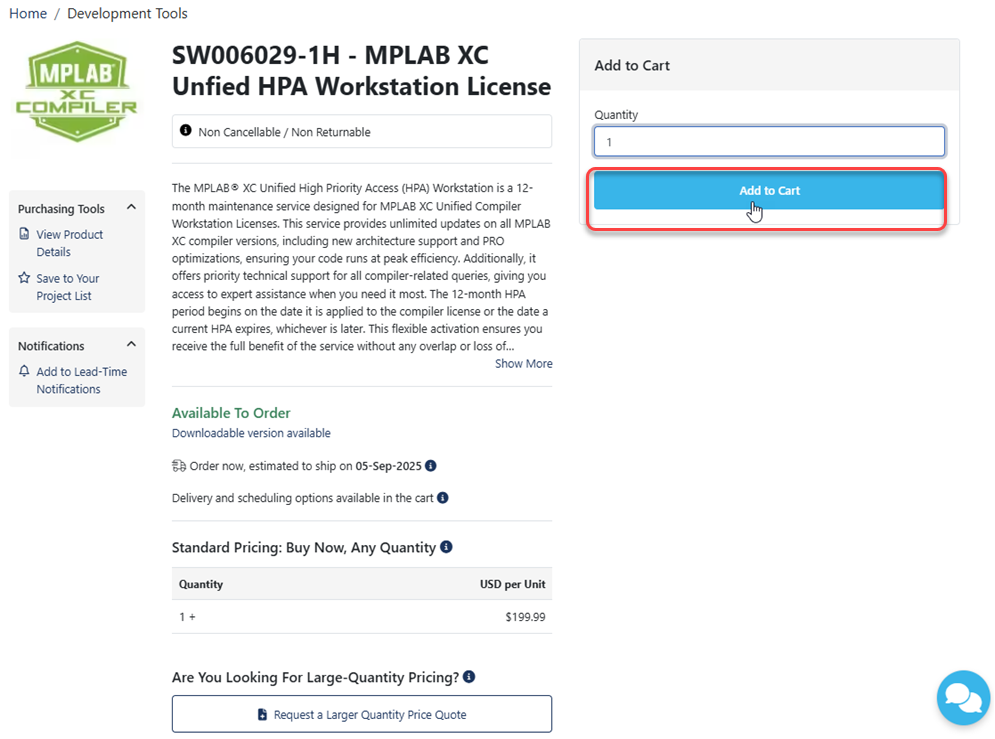Open the chat bubble support icon
The height and width of the screenshot is (739, 995).
[x=963, y=697]
